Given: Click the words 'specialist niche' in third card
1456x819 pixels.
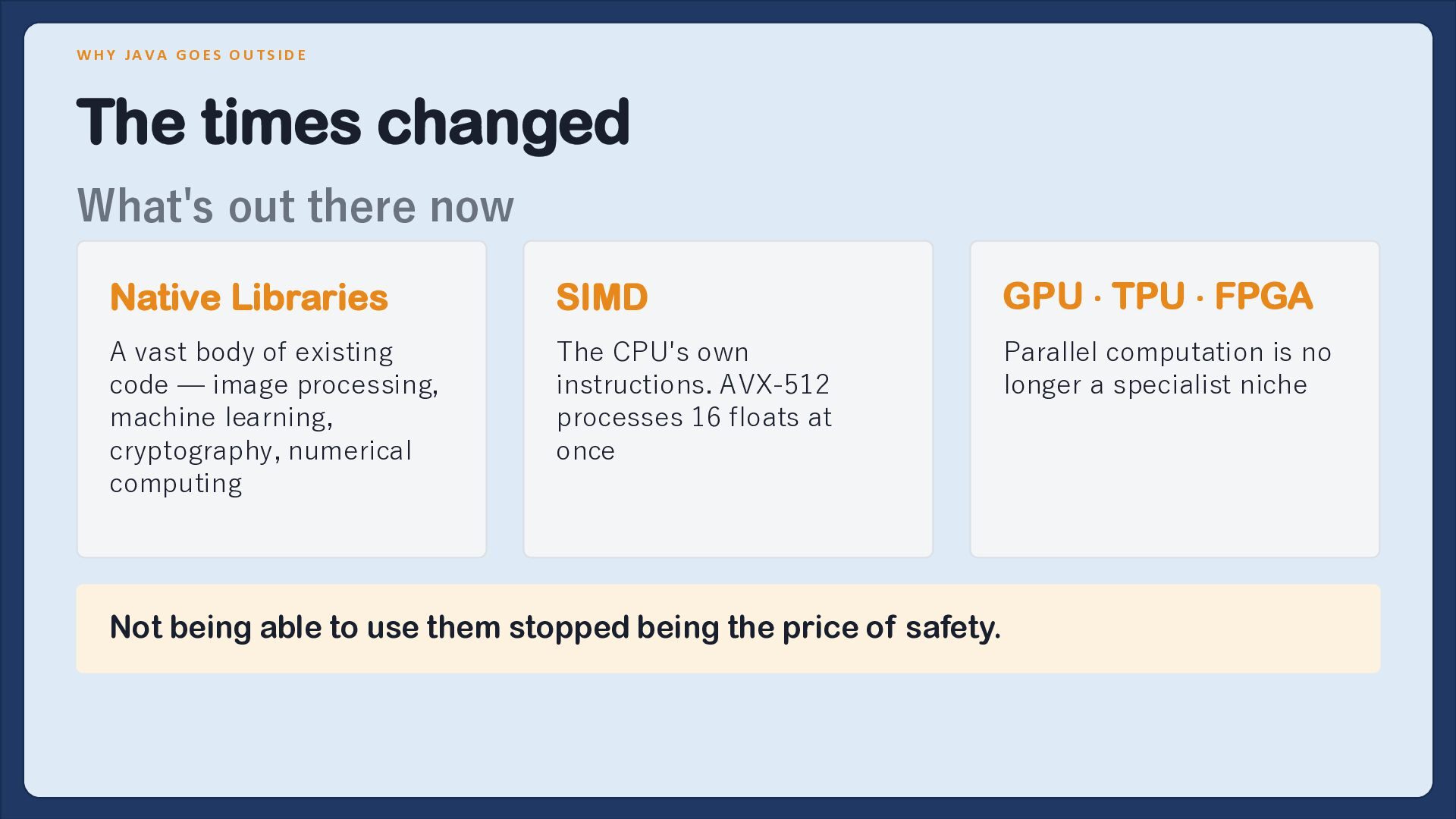Looking at the screenshot, I should pyautogui.click(x=1210, y=385).
